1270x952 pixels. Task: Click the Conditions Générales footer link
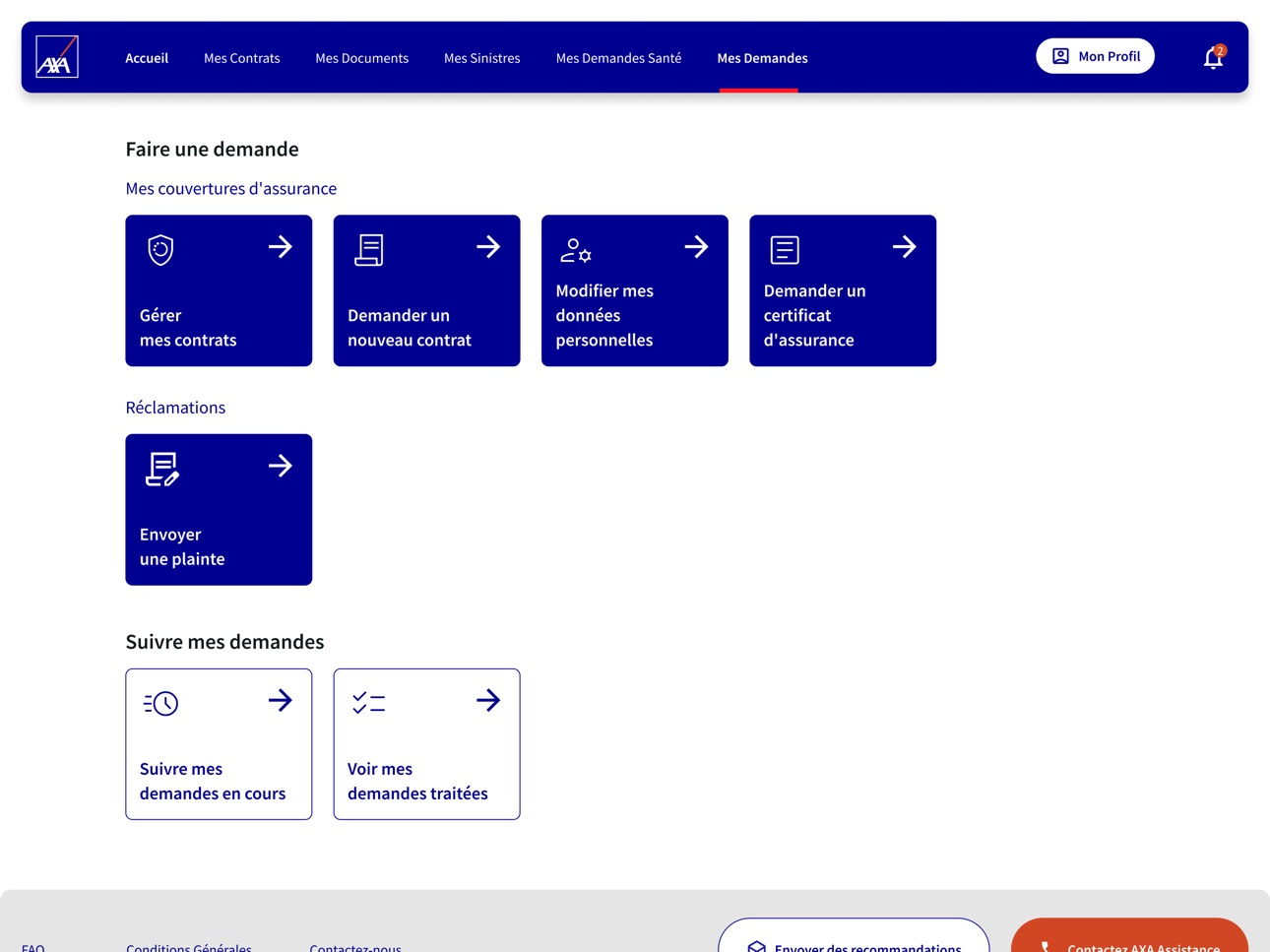[x=189, y=947]
